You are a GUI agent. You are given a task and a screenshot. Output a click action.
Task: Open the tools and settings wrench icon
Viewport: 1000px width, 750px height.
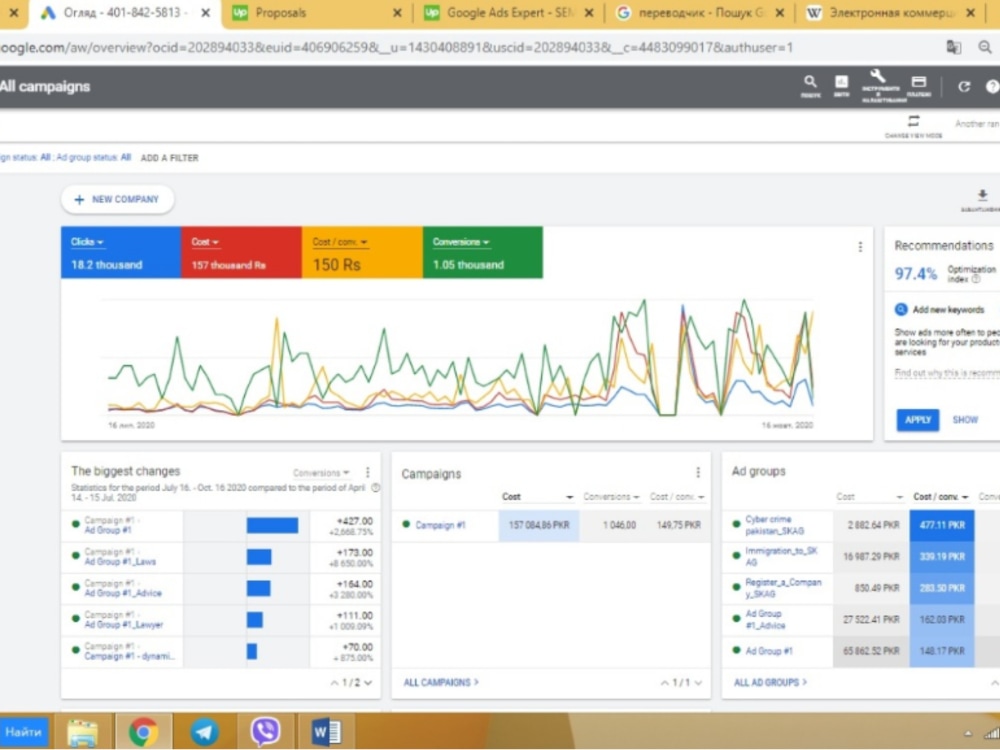click(x=880, y=85)
